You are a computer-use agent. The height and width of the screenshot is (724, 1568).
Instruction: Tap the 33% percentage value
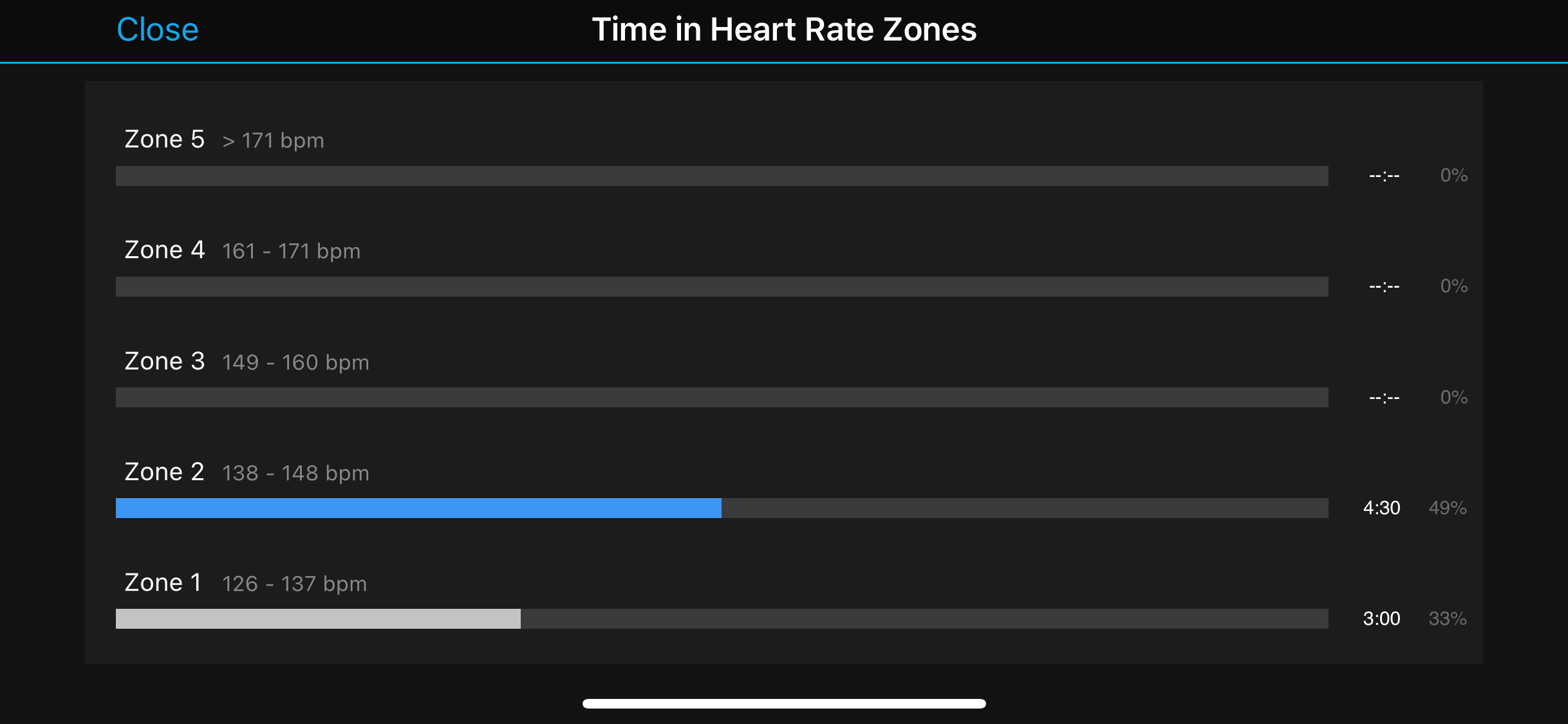click(1448, 618)
